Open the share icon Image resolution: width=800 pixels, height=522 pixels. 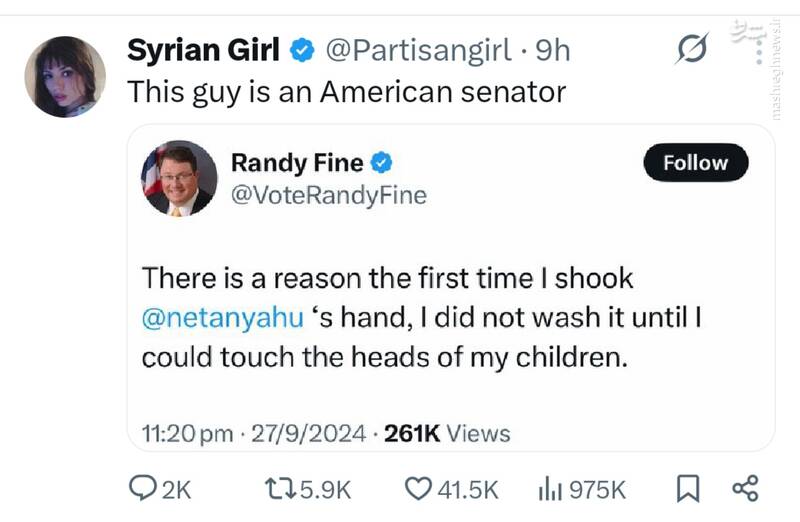746,488
